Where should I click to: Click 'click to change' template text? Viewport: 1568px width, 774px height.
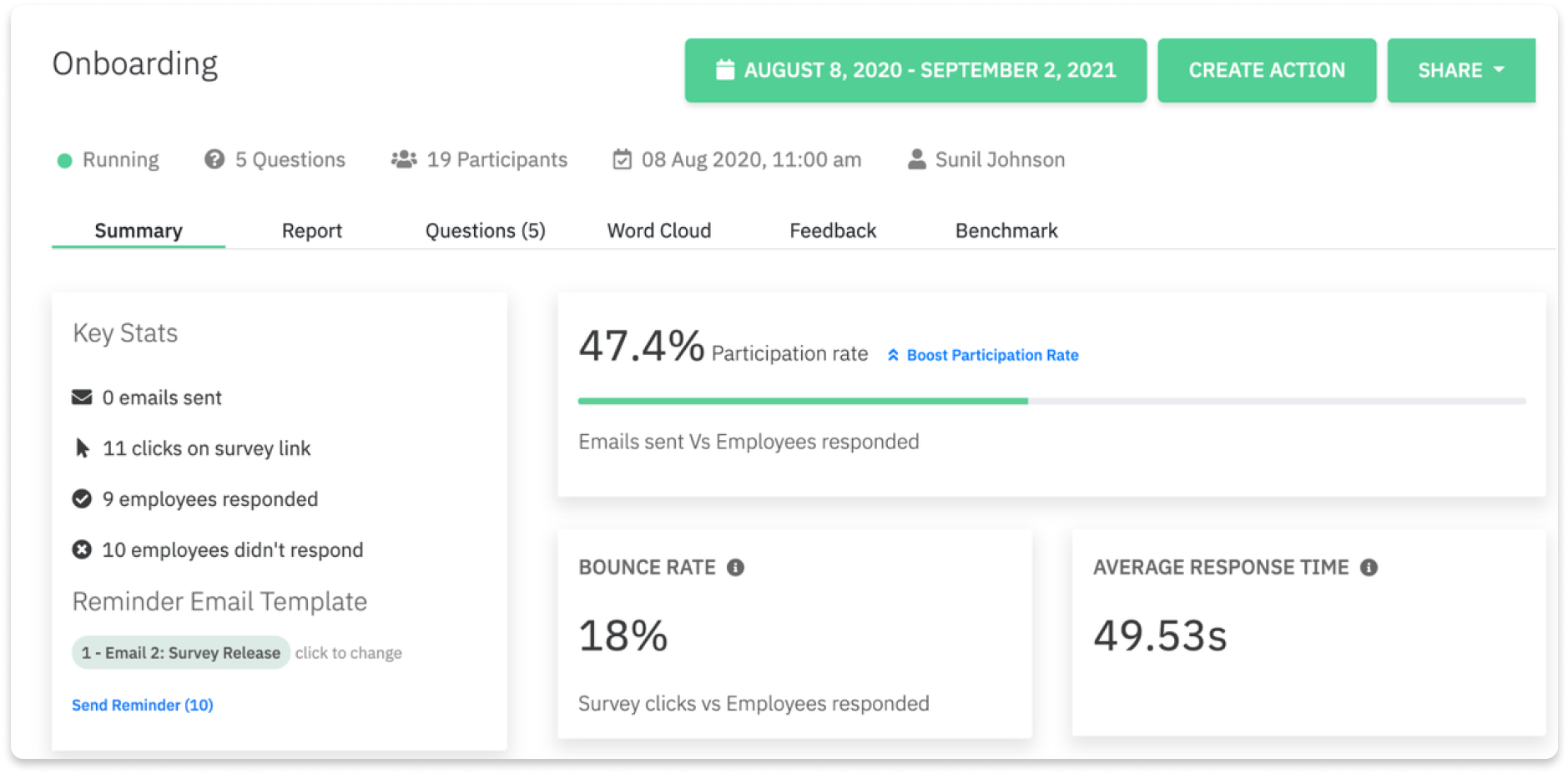[x=348, y=653]
